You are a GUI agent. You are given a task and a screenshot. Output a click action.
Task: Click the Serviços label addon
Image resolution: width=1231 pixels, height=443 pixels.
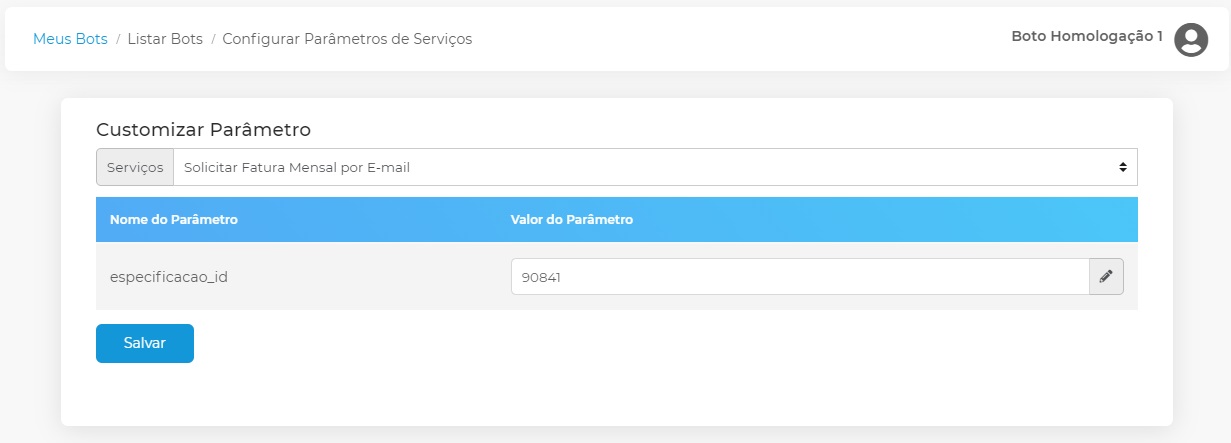coord(135,168)
